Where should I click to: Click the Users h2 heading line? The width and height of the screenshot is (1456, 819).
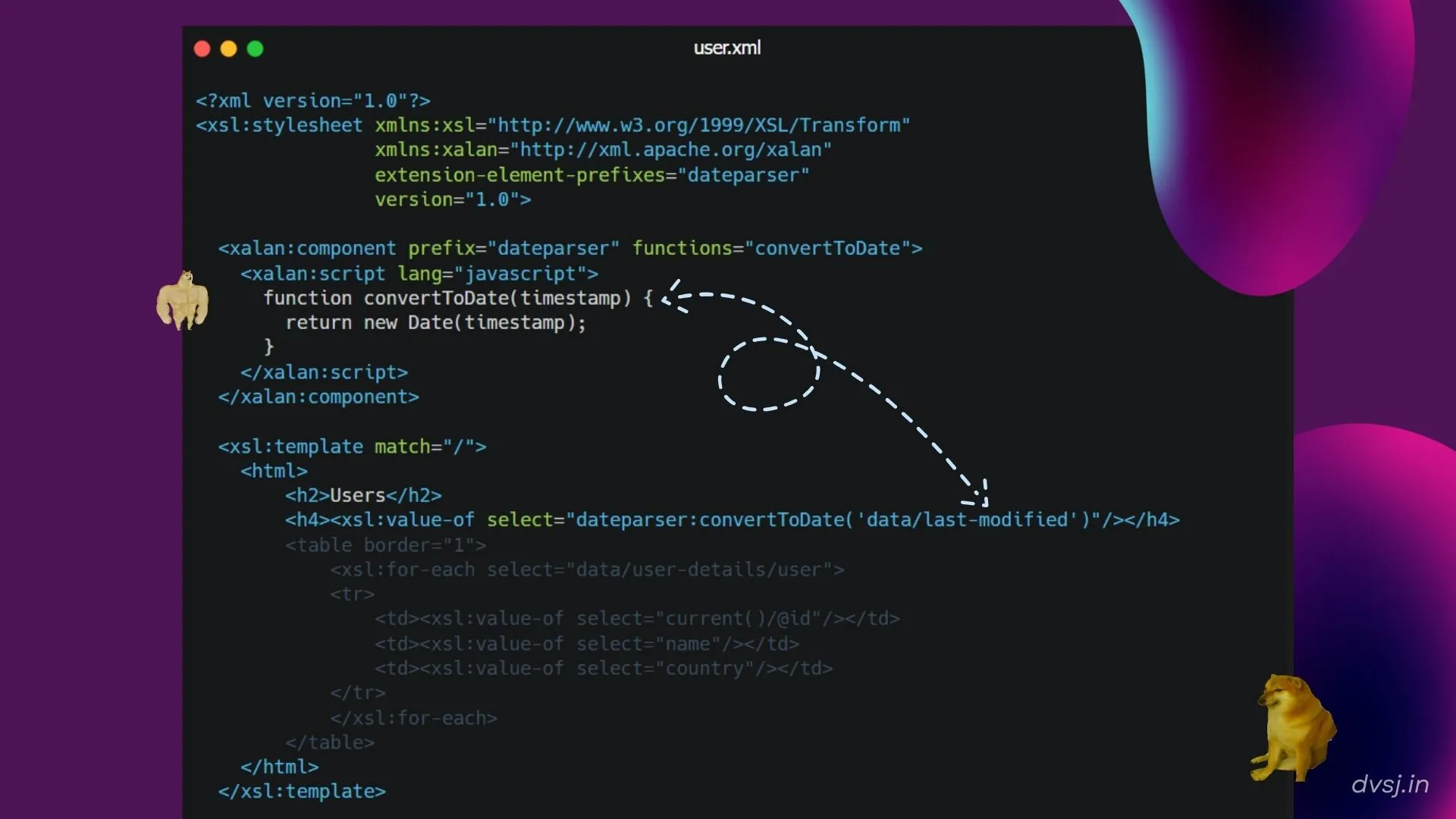[x=364, y=495]
